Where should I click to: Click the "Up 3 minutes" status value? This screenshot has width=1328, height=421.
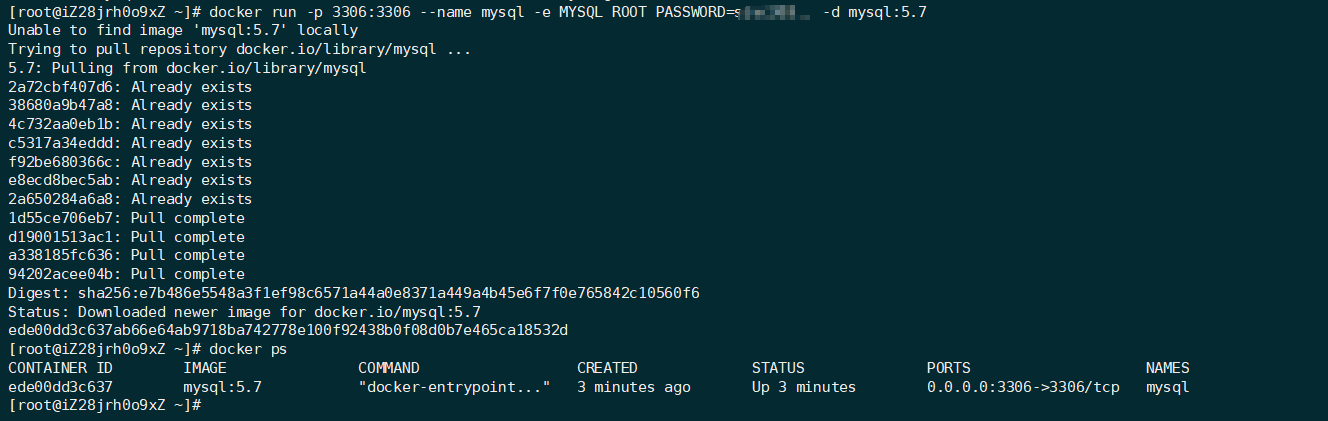click(804, 387)
